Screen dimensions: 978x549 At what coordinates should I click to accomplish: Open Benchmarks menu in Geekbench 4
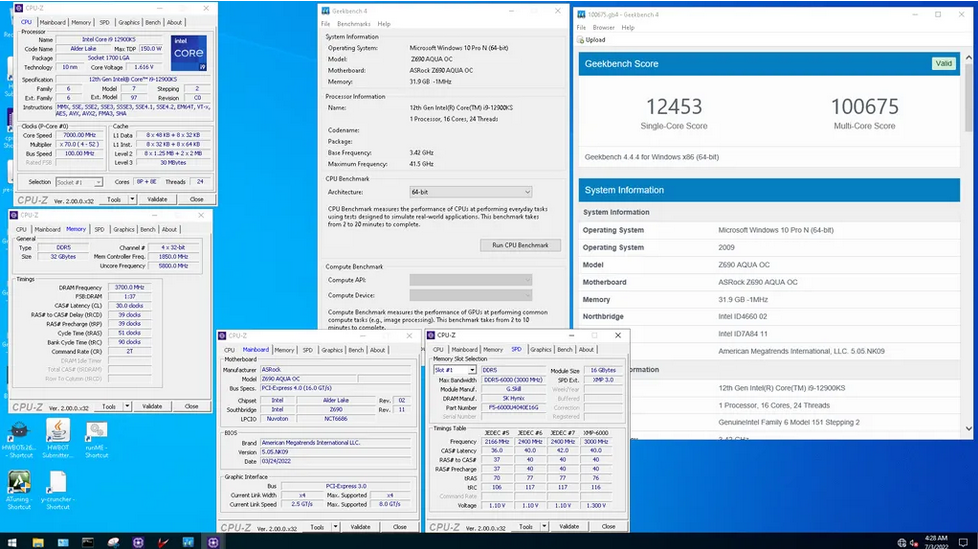[354, 24]
